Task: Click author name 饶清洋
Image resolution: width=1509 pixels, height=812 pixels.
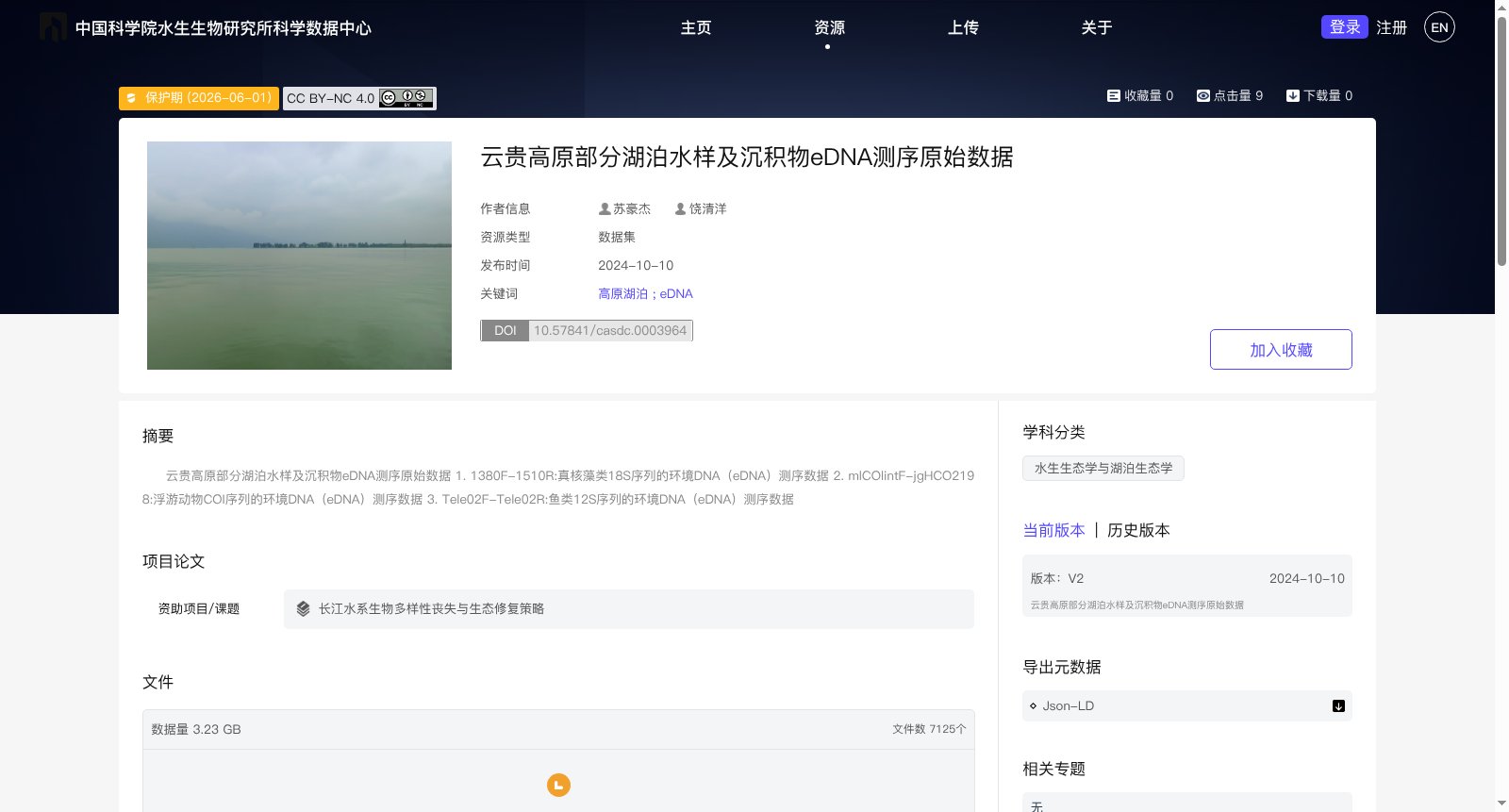Action: tap(708, 209)
